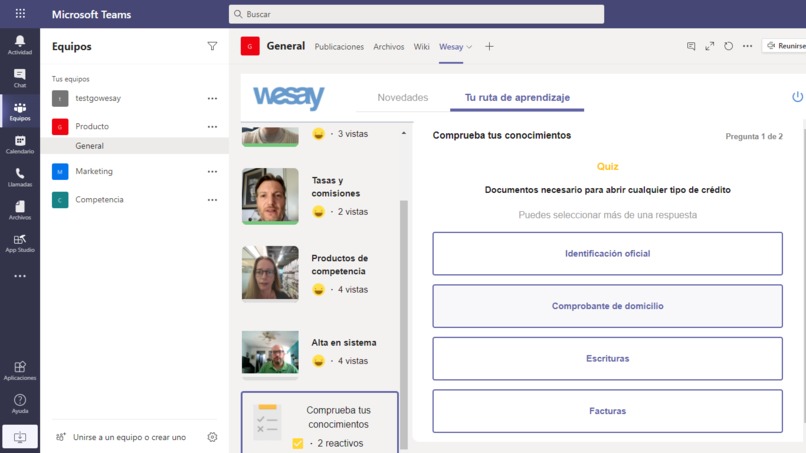This screenshot has width=806, height=453.
Task: Open the manage teams settings gear
Action: [212, 437]
